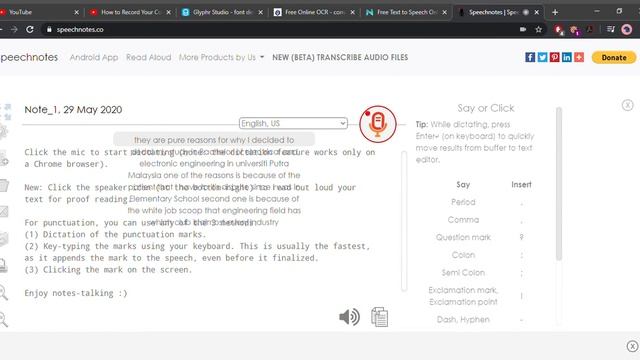Image resolution: width=640 pixels, height=360 pixels.
Task: Select the Speechnotes tab
Action: [498, 12]
